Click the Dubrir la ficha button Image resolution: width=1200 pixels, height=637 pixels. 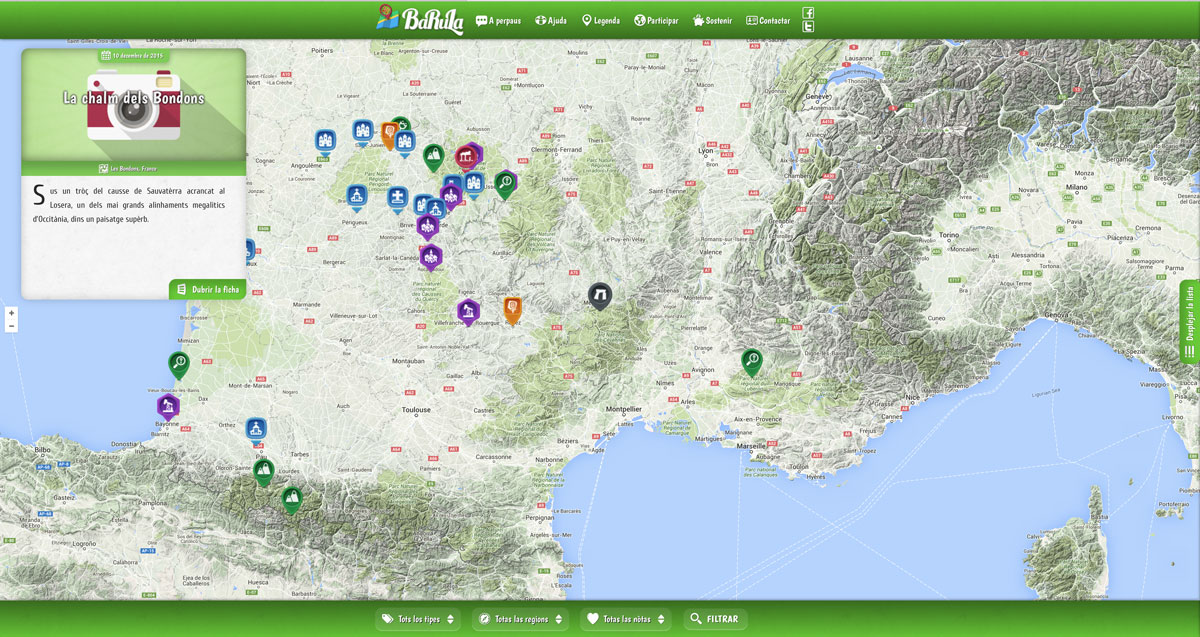tap(208, 289)
